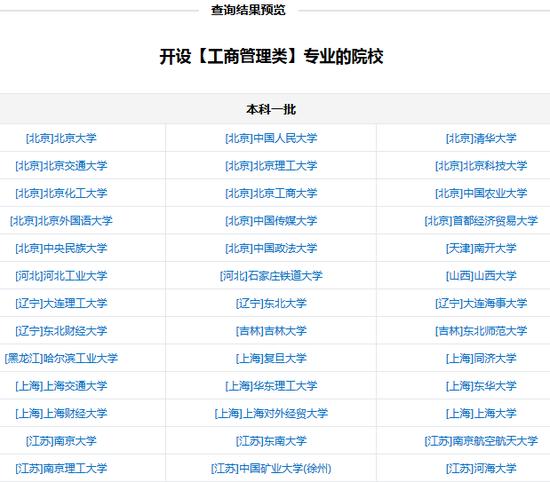This screenshot has width=550, height=482.
Task: Open [辽宁]大连海事大学 link
Action: (481, 303)
